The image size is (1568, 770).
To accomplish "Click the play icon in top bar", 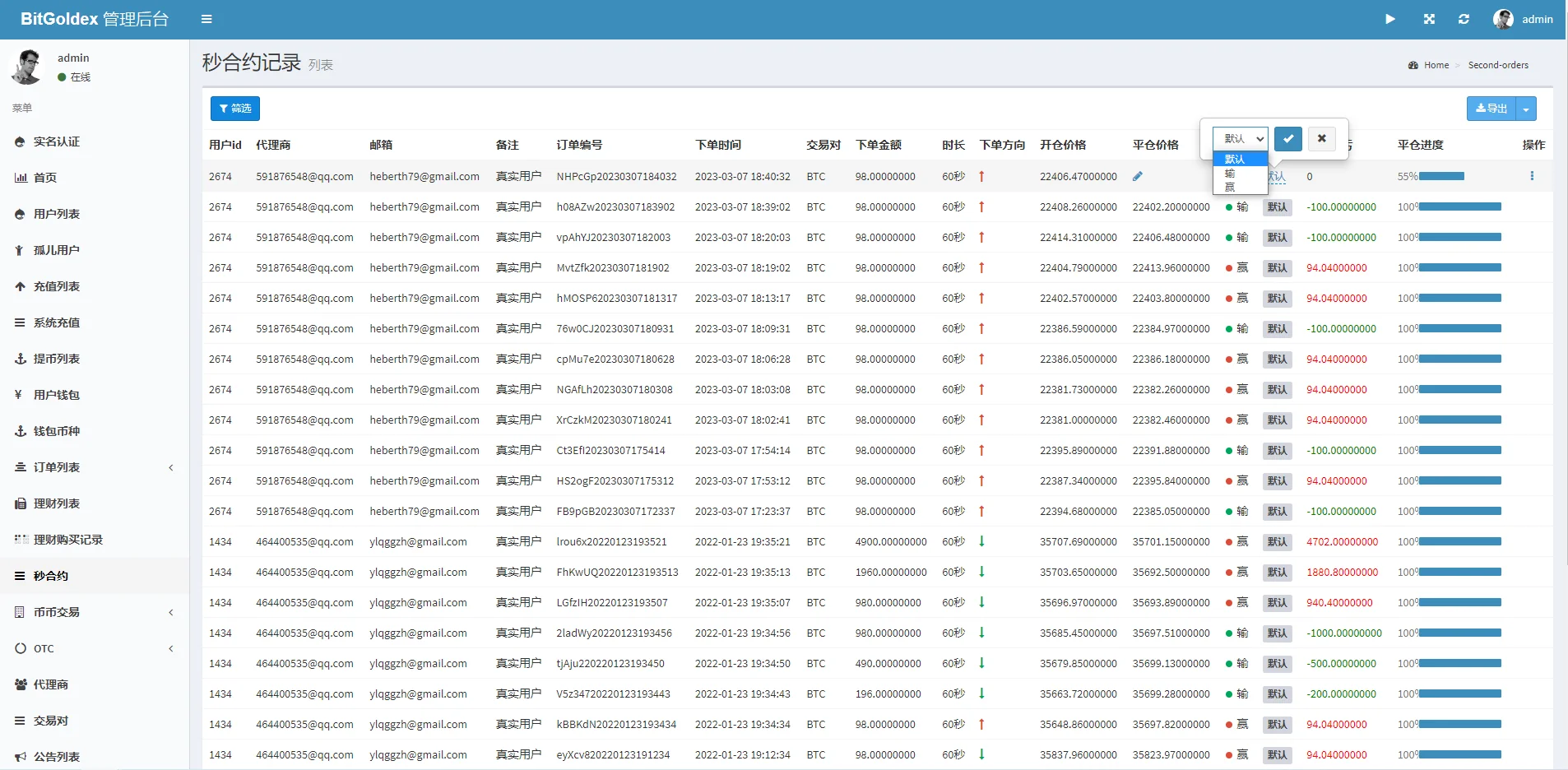I will click(x=1389, y=19).
